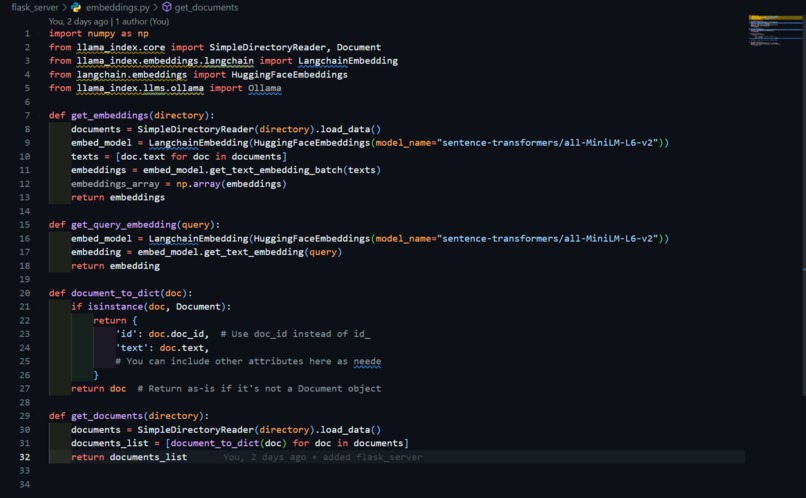Click the minimap code overview
This screenshot has width=806, height=498.
click(776, 31)
